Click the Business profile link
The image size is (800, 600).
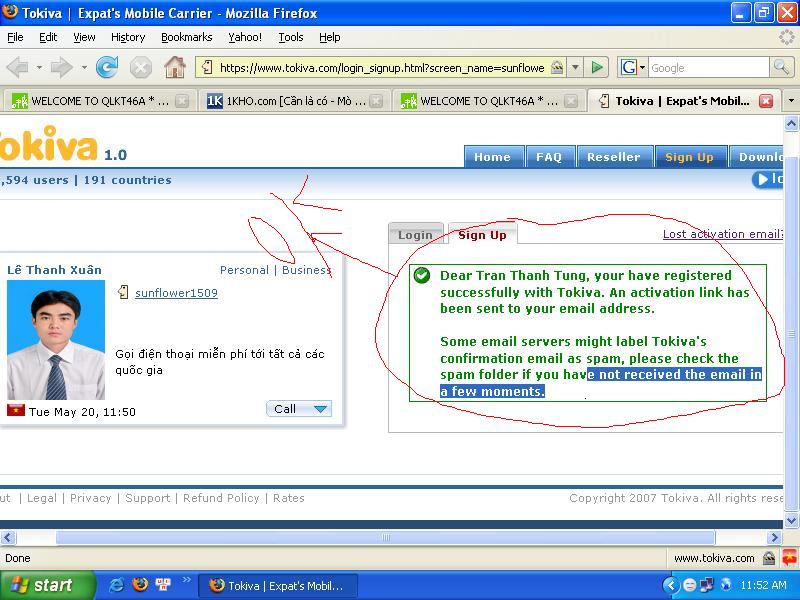tap(306, 270)
